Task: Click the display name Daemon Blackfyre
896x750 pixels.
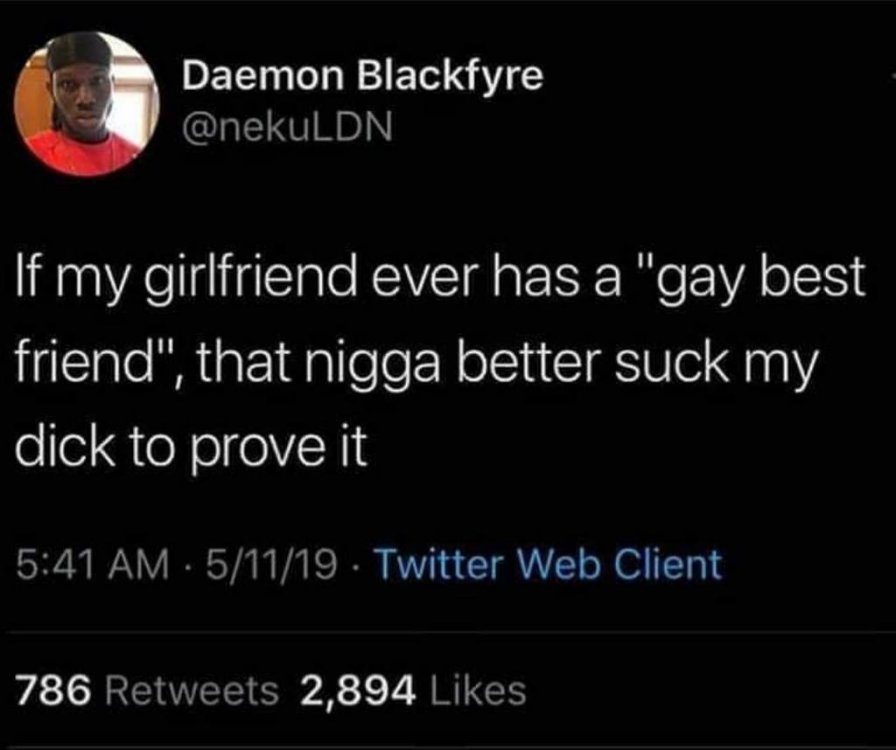Action: (362, 75)
